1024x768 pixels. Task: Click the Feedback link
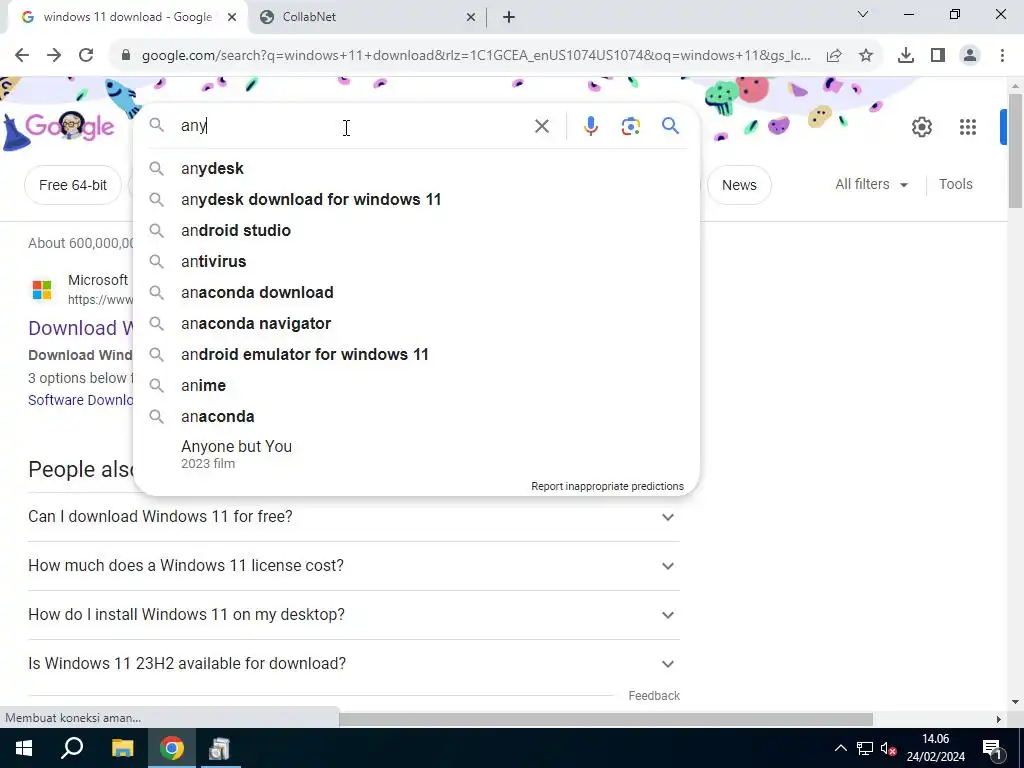point(654,696)
